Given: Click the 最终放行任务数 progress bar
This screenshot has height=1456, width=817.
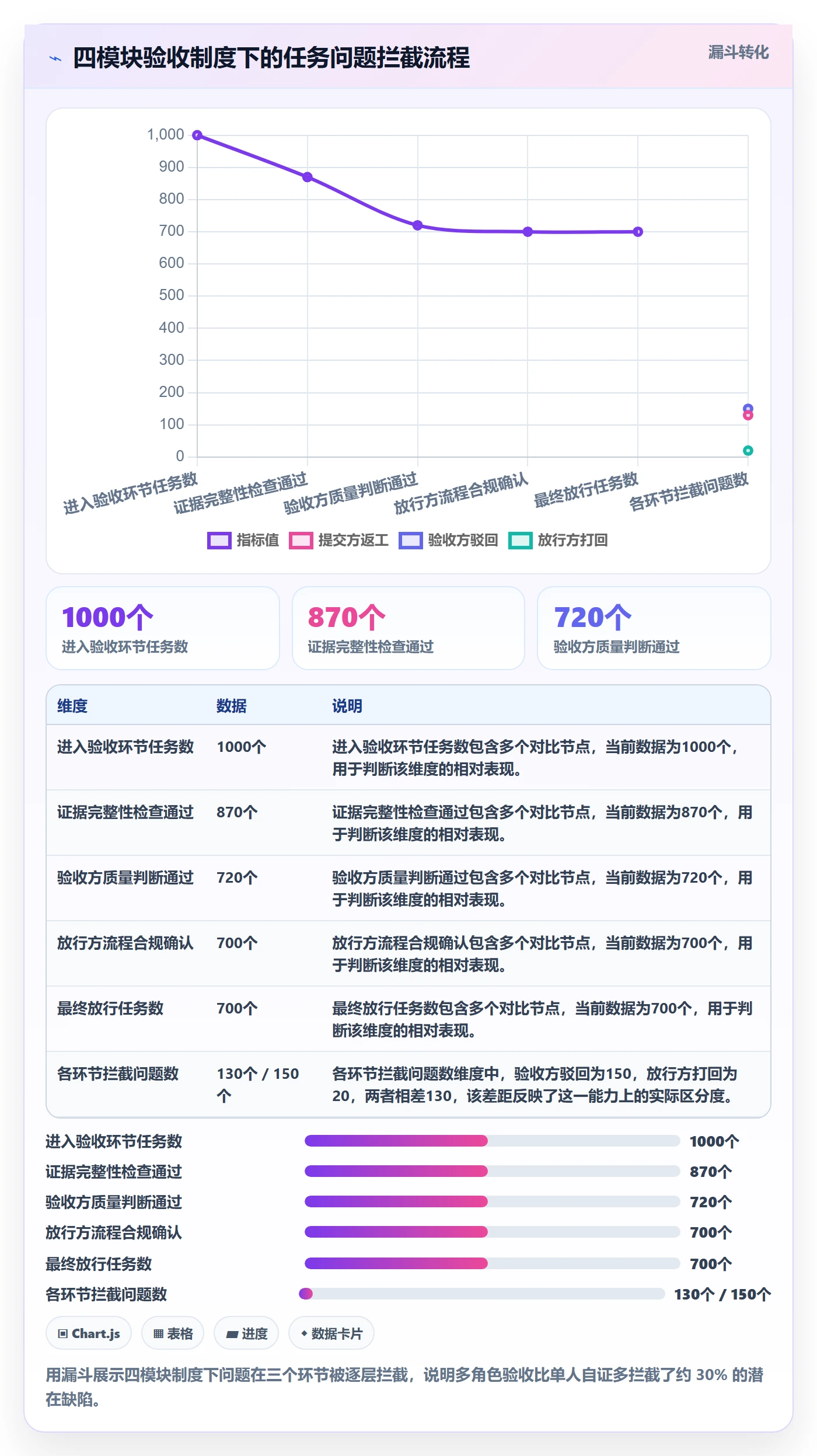Looking at the screenshot, I should click(x=493, y=1263).
